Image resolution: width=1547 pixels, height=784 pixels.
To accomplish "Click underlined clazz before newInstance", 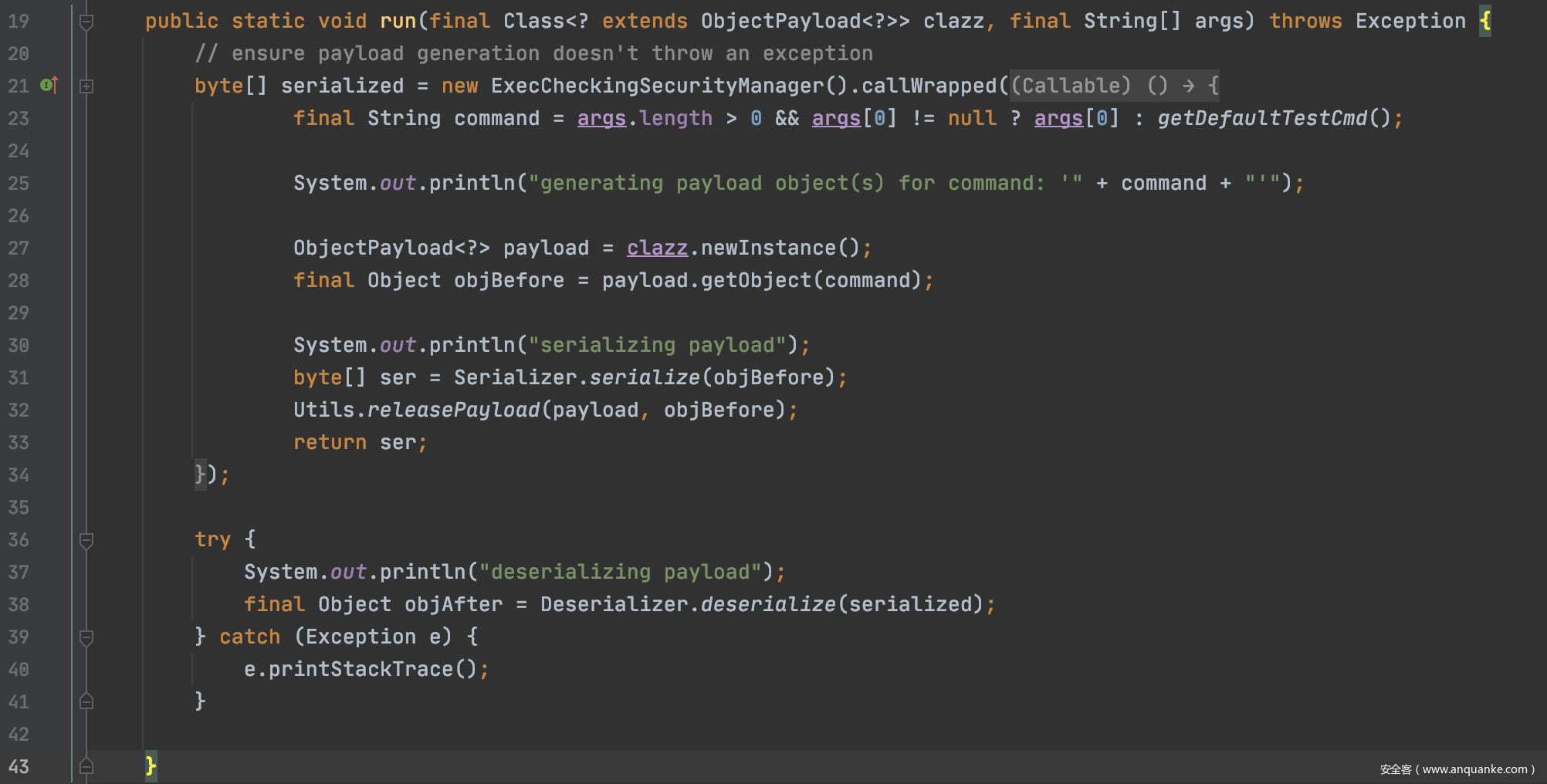I will [x=656, y=248].
